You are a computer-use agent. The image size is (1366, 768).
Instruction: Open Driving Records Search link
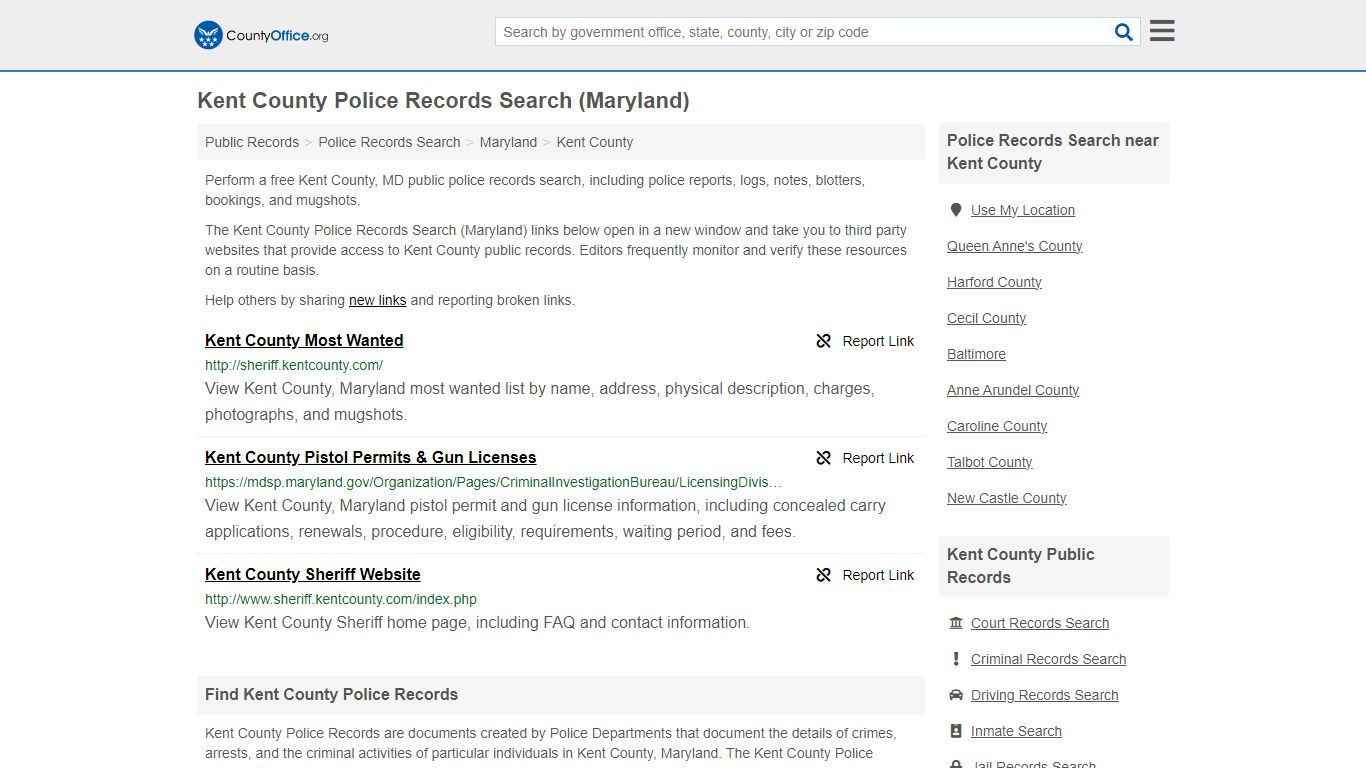pos(1045,695)
